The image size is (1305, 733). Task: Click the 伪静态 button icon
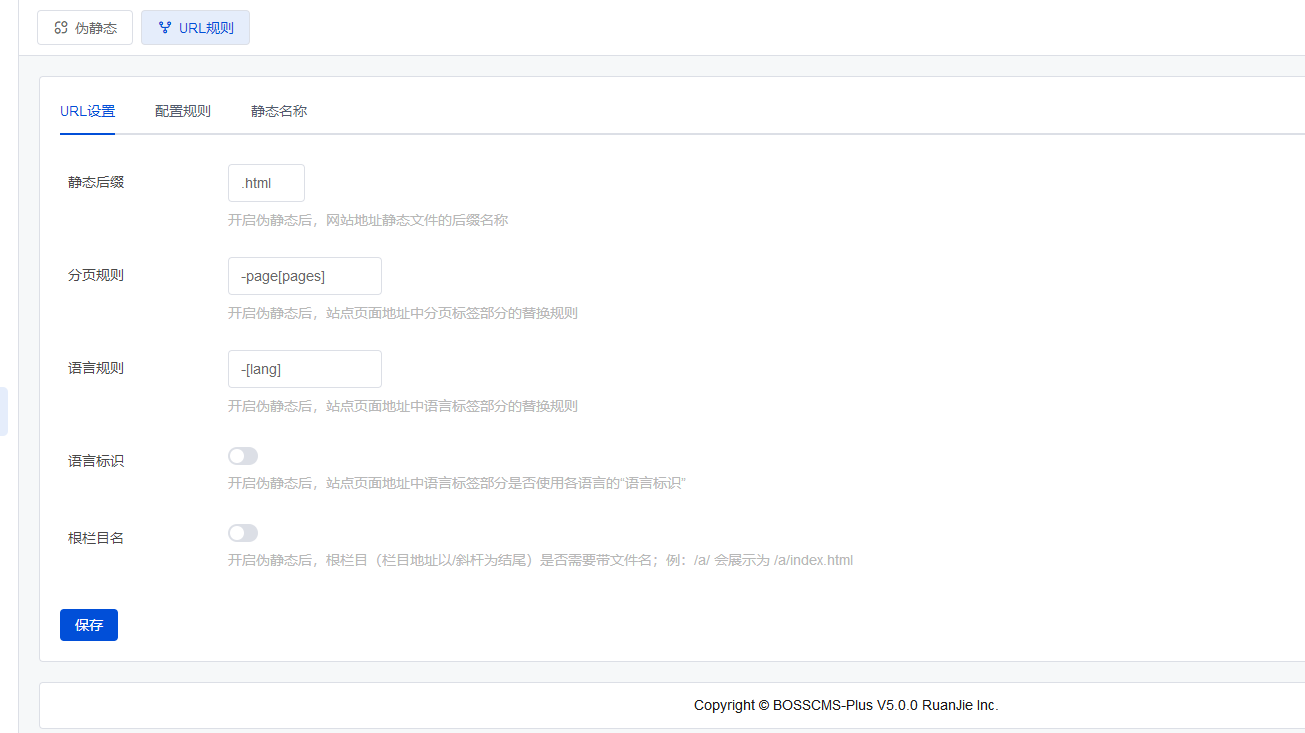tap(61, 28)
